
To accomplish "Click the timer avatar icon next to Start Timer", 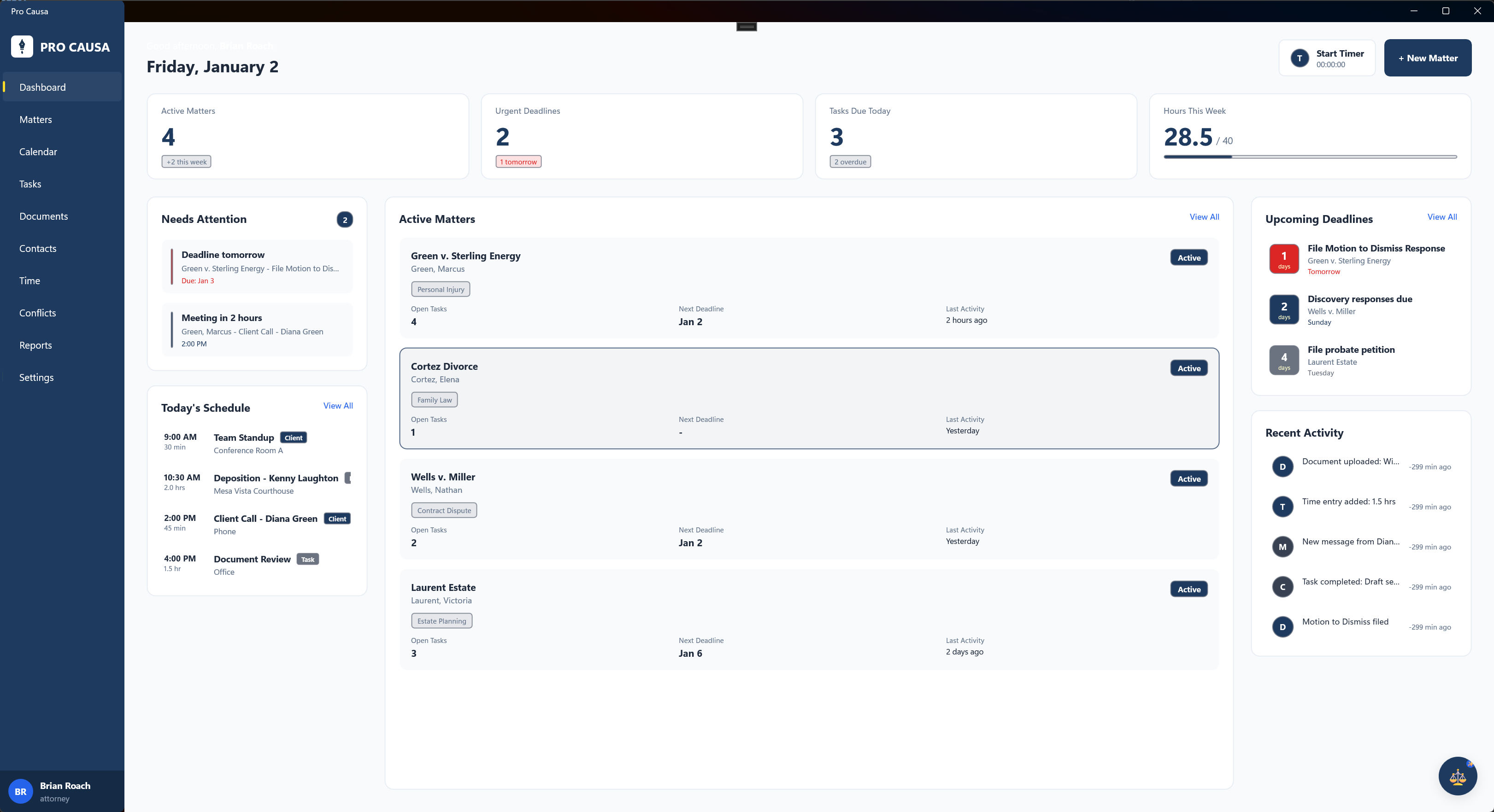I will 1299,58.
